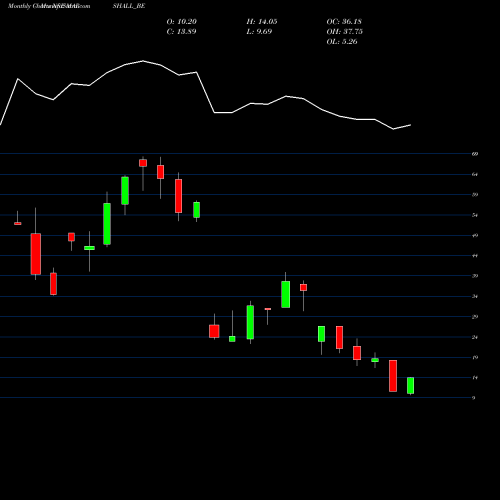Click the highest red candle near 69

click(143, 163)
